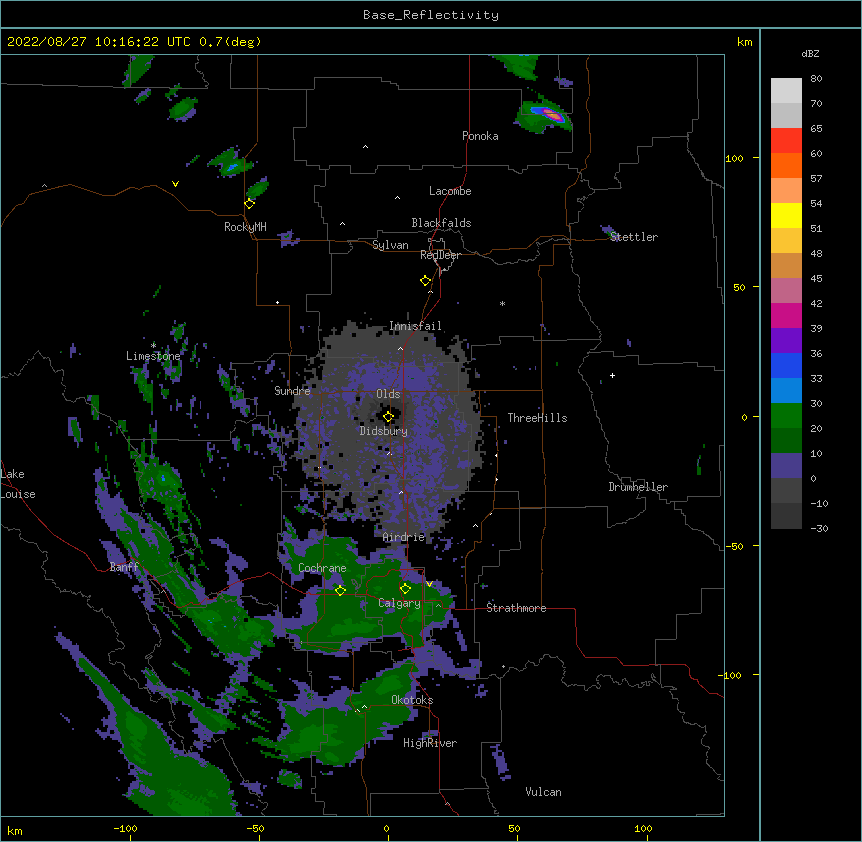Image resolution: width=862 pixels, height=842 pixels.
Task: Click the RedDeer city label
Action: 440,255
